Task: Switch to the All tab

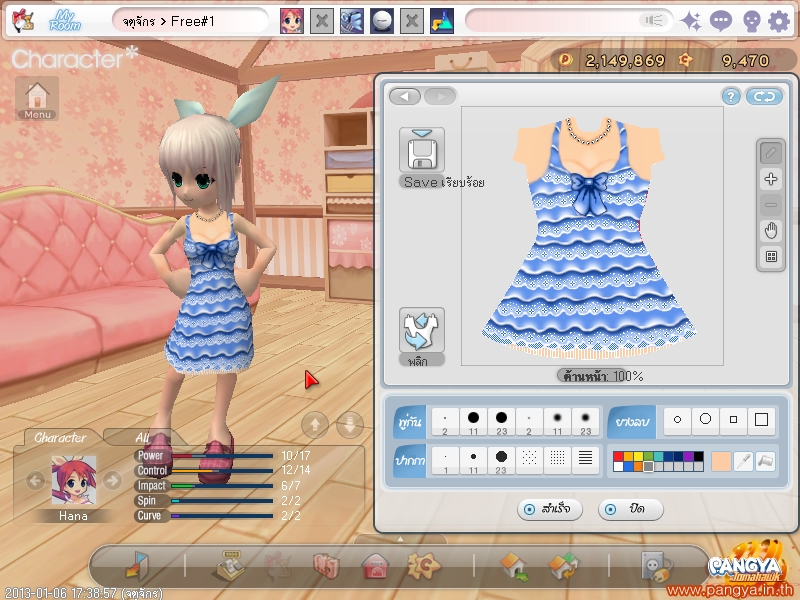Action: click(142, 437)
